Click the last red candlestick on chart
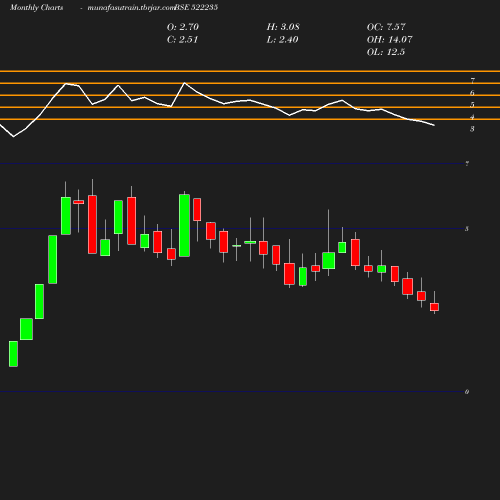This screenshot has width=500, height=500. pos(434,307)
